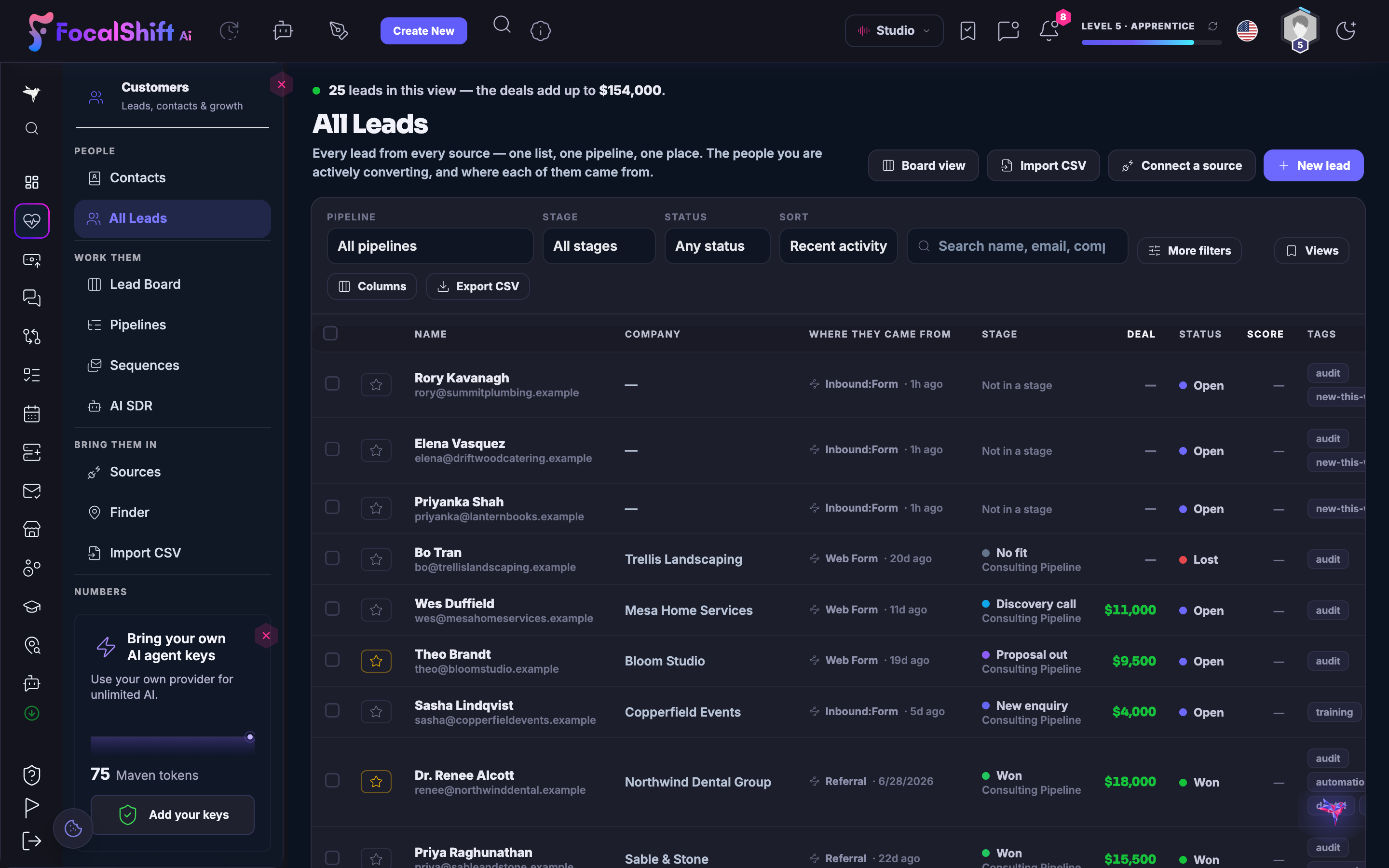Open the storefront icon in left rail

coord(31,529)
